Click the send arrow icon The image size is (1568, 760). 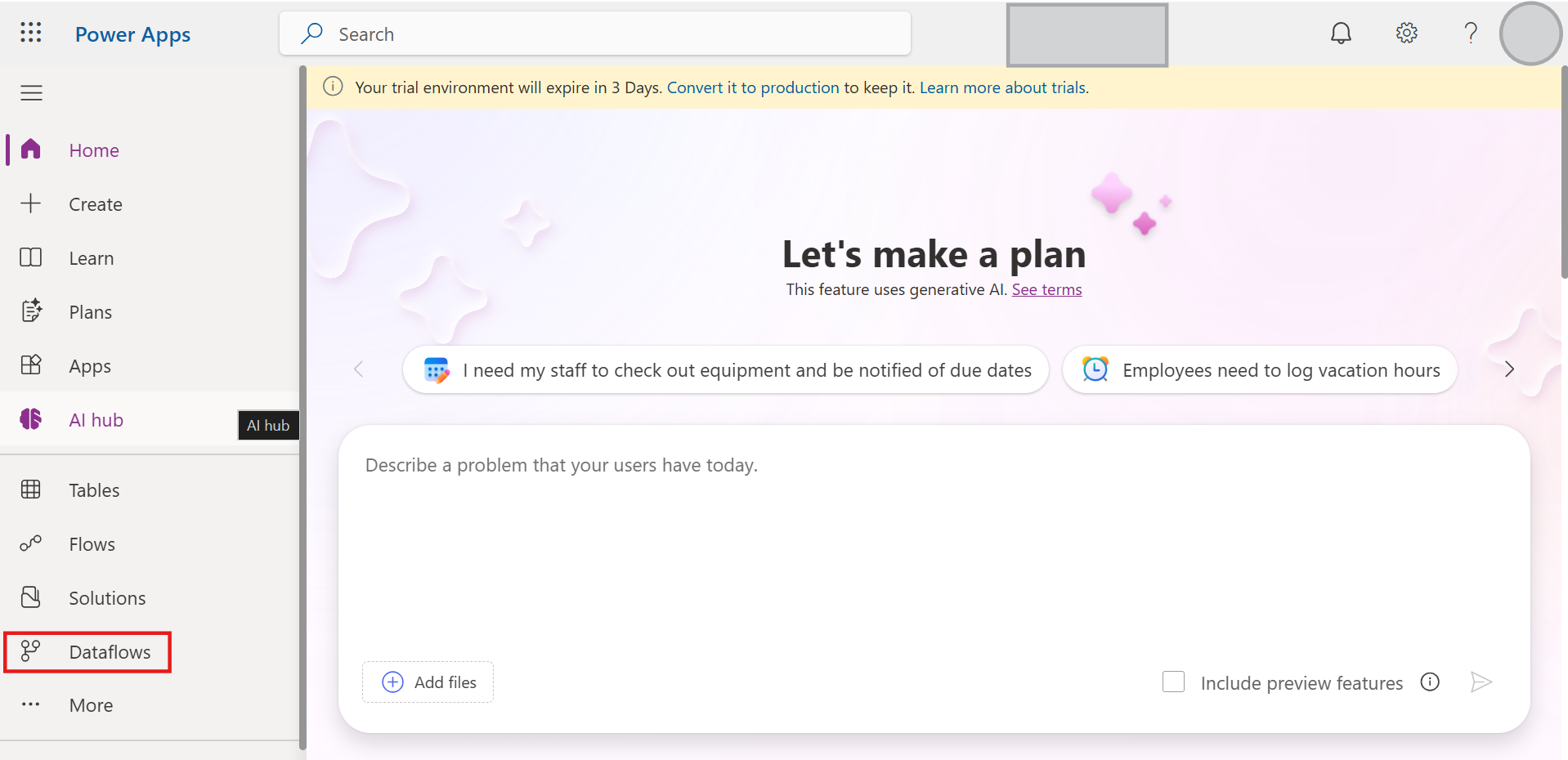coord(1481,682)
